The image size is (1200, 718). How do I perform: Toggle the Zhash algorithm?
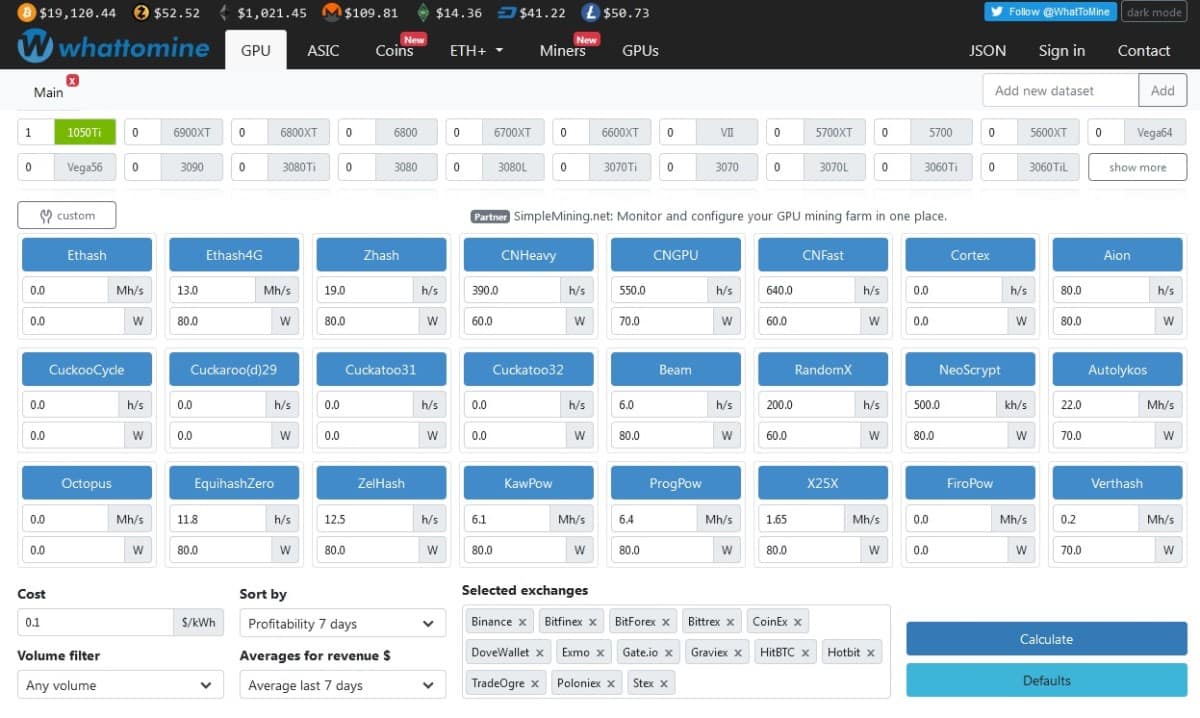tap(381, 255)
